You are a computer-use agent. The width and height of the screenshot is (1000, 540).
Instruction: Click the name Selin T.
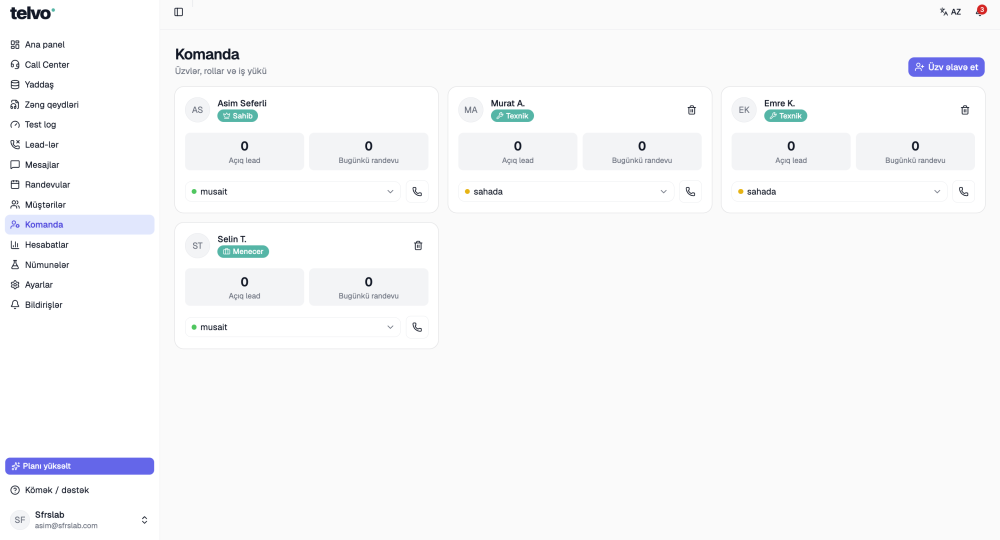click(x=232, y=239)
